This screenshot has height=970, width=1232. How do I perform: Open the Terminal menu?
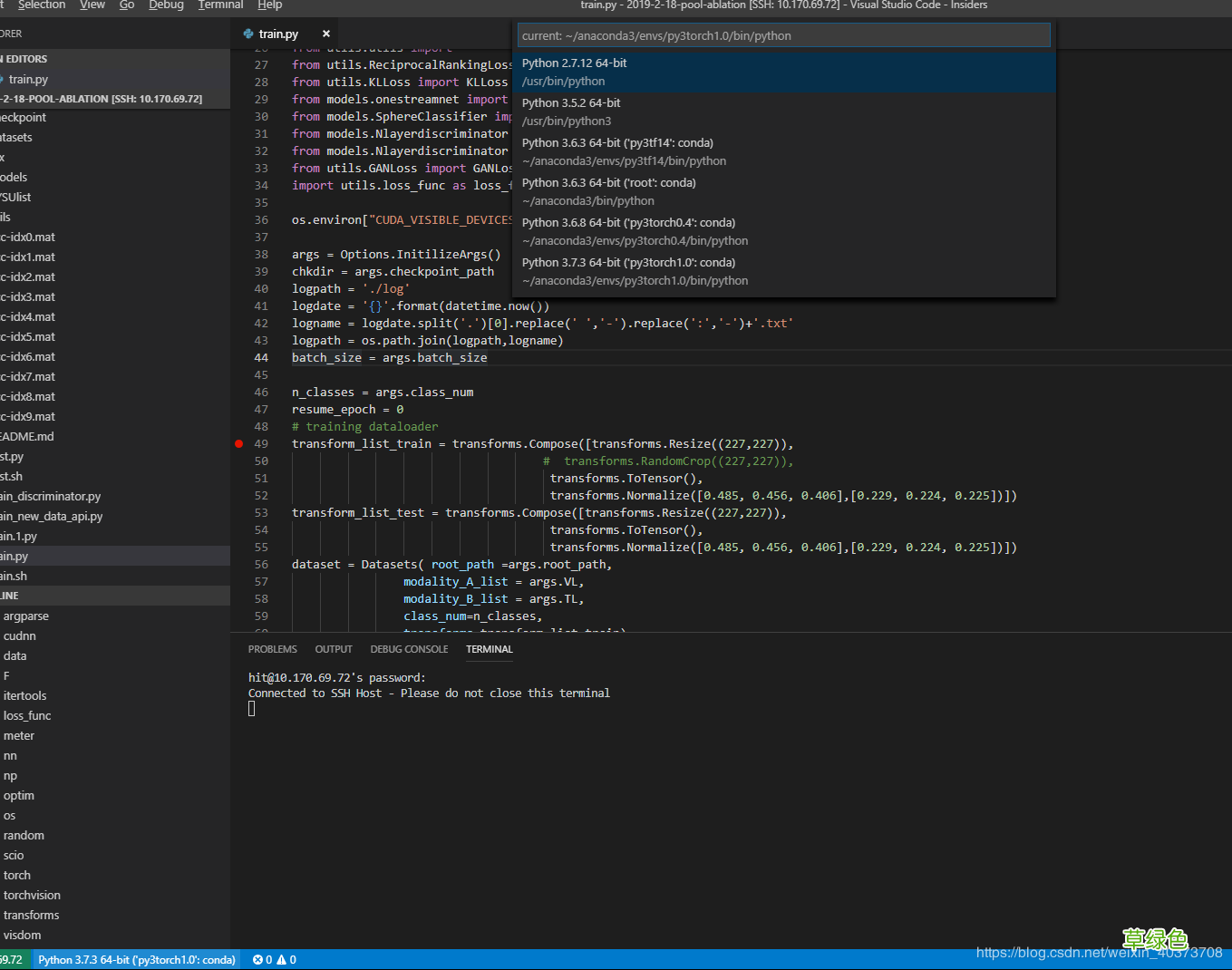pyautogui.click(x=219, y=5)
